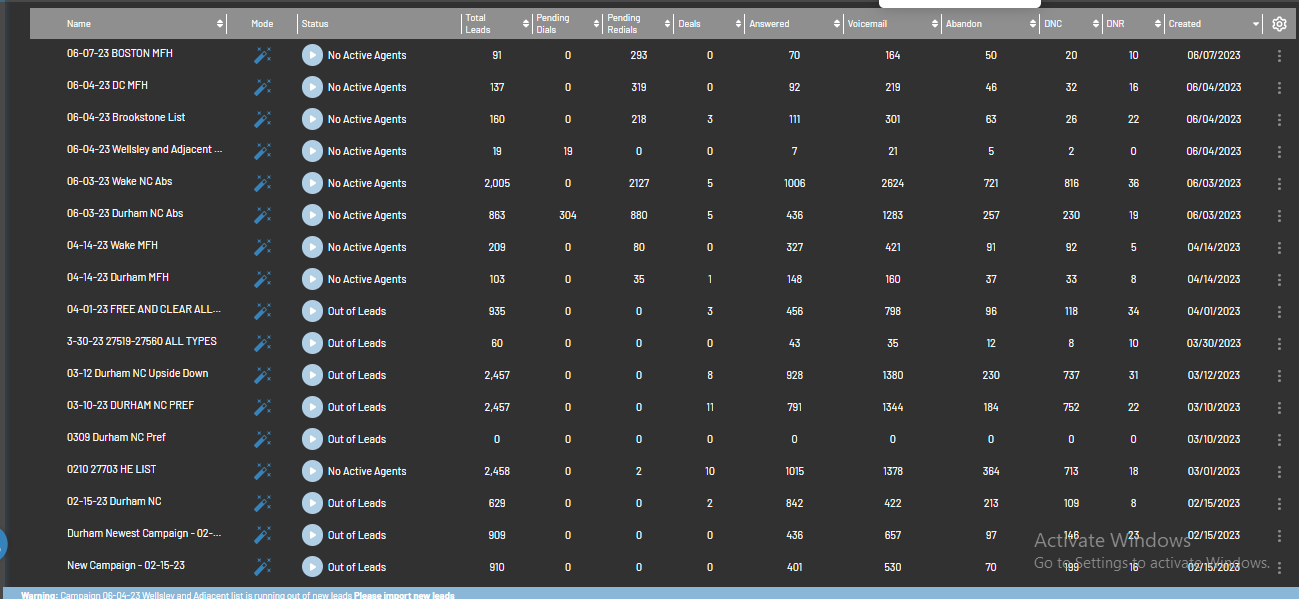Image resolution: width=1299 pixels, height=599 pixels.
Task: Click mode wand icon for 04-14-23 Wake MFH
Action: pos(262,247)
